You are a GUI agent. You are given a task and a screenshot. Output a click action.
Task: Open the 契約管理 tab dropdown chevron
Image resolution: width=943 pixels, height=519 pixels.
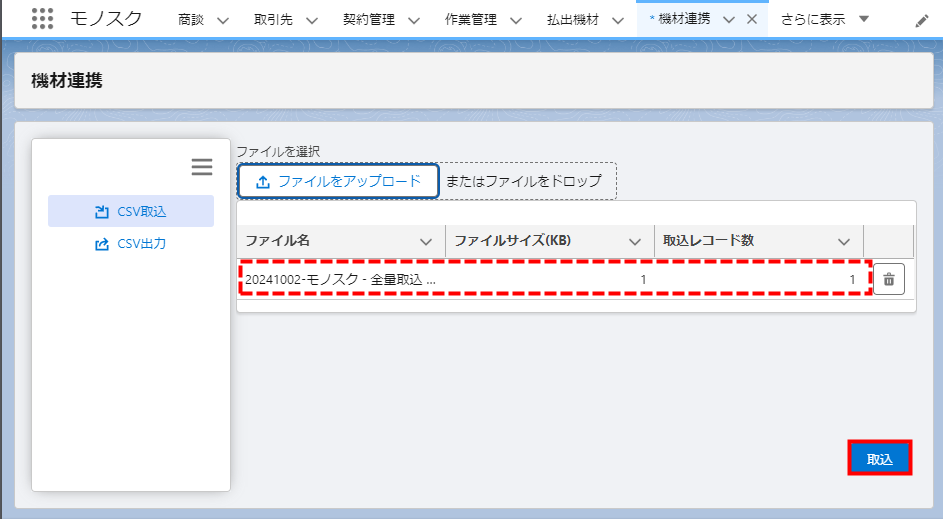coord(413,20)
